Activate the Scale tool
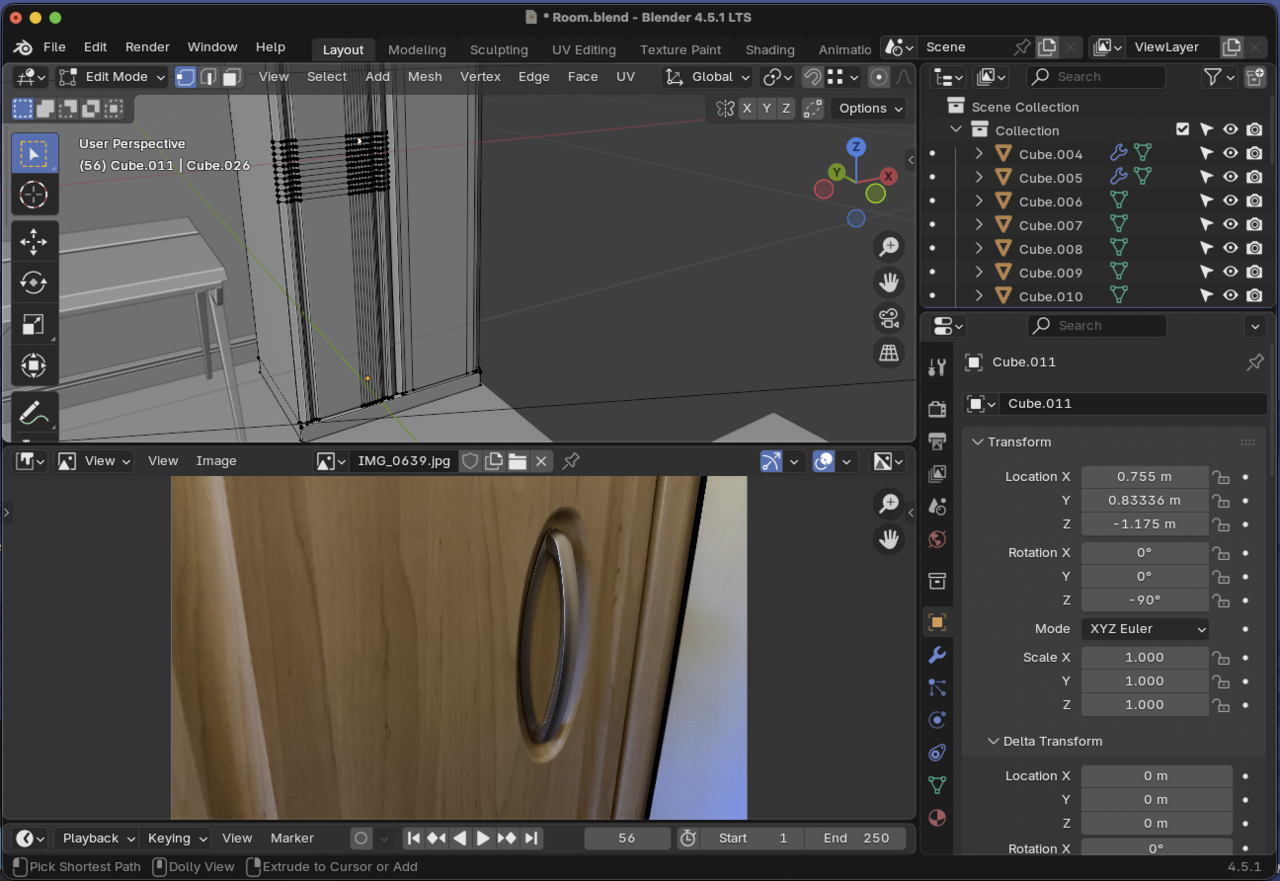 tap(34, 324)
